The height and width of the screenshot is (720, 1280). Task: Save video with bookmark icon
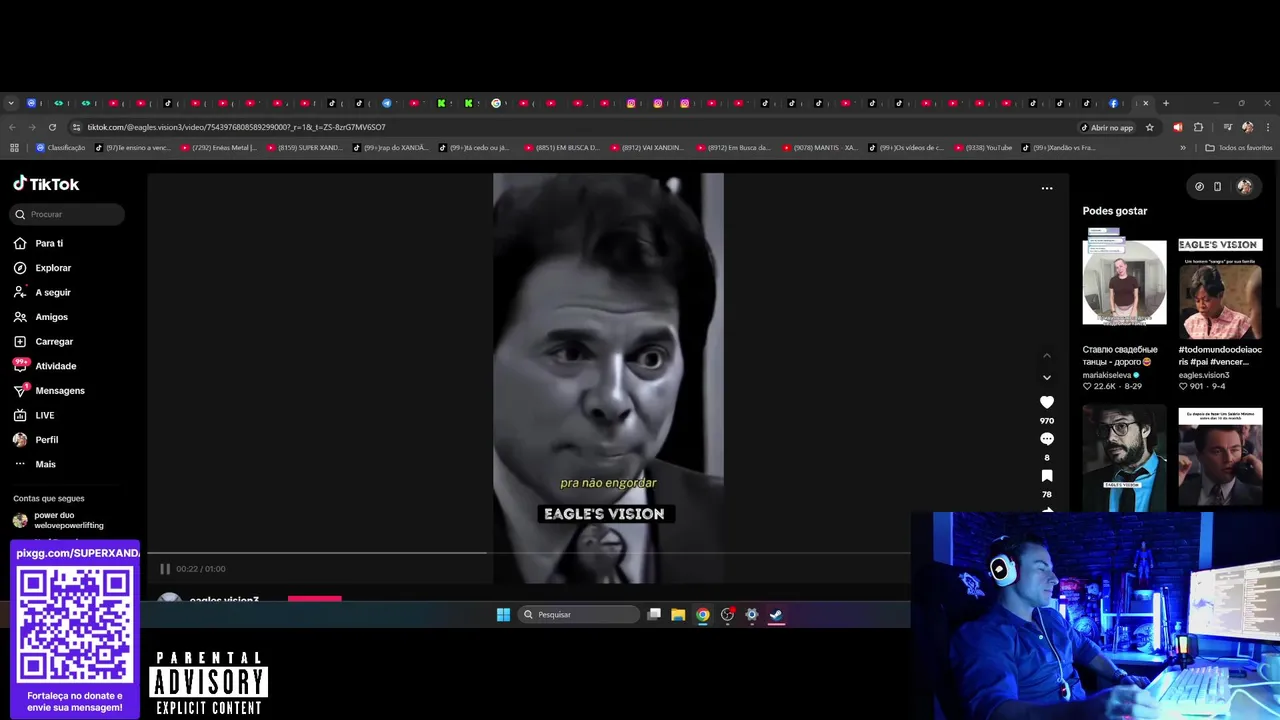tap(1047, 476)
